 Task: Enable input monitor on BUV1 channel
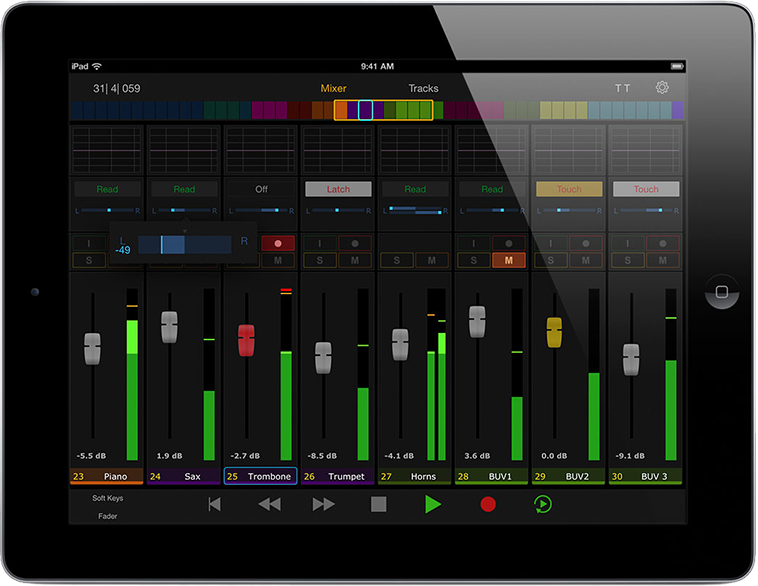[x=474, y=243]
